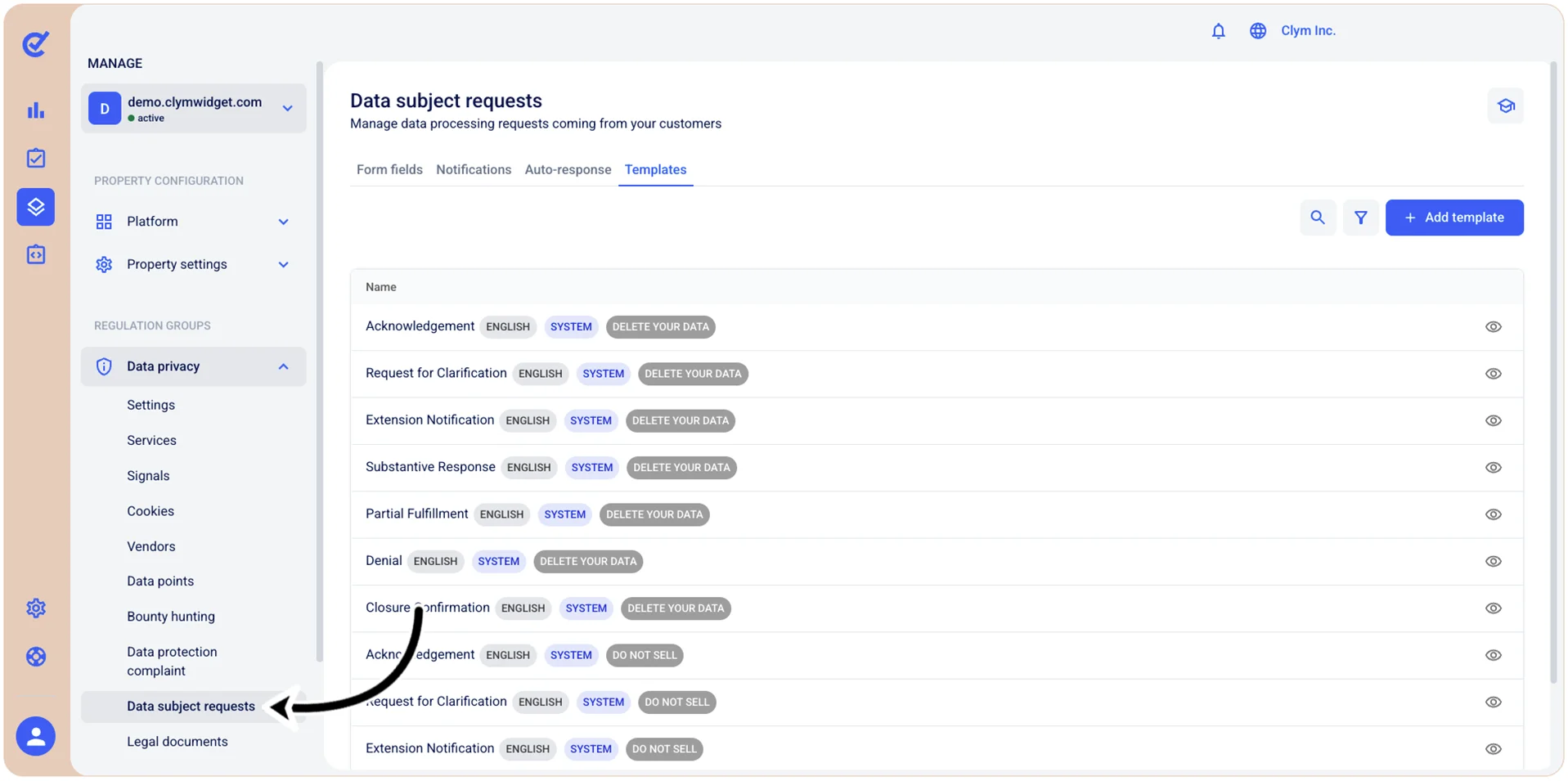Screen dimensions: 1568x781
Task: Click the Substantive Response template name
Action: (x=430, y=467)
